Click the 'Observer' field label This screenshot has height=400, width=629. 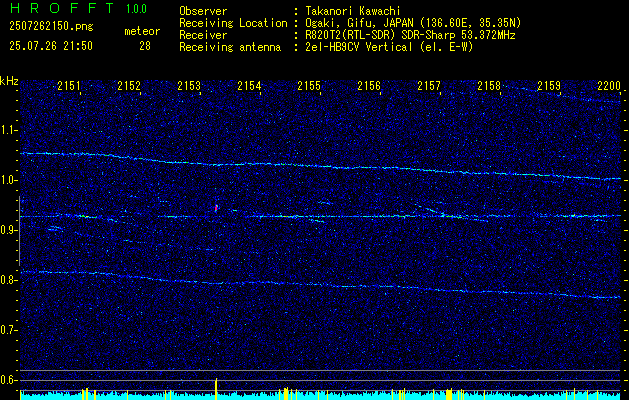[203, 11]
